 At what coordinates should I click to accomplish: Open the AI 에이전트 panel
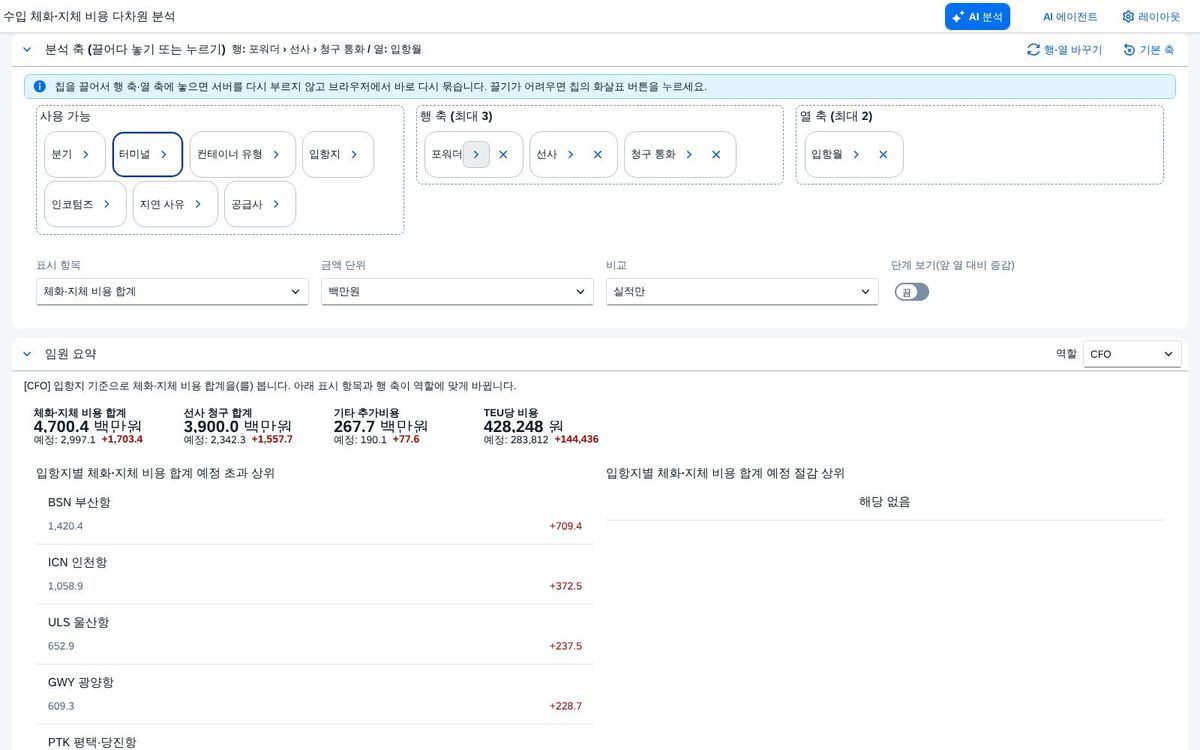point(1070,17)
